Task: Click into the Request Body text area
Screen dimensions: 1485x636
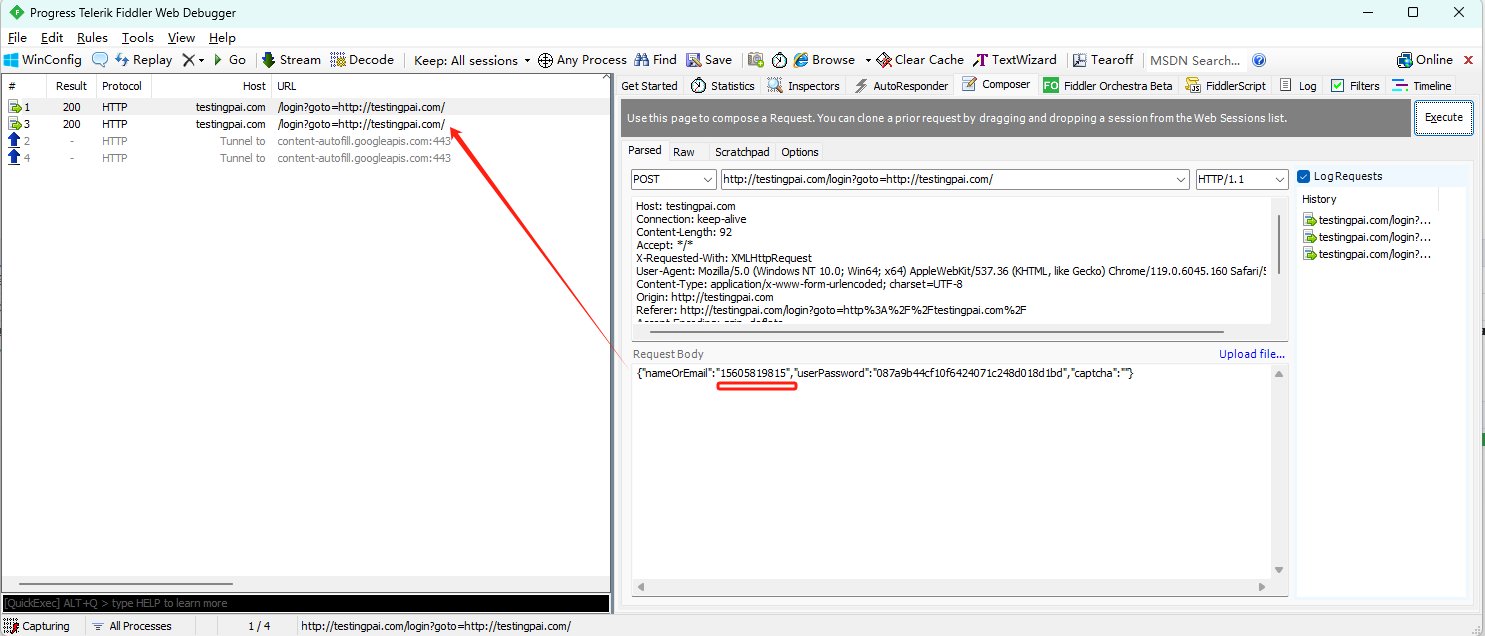Action: [x=950, y=470]
